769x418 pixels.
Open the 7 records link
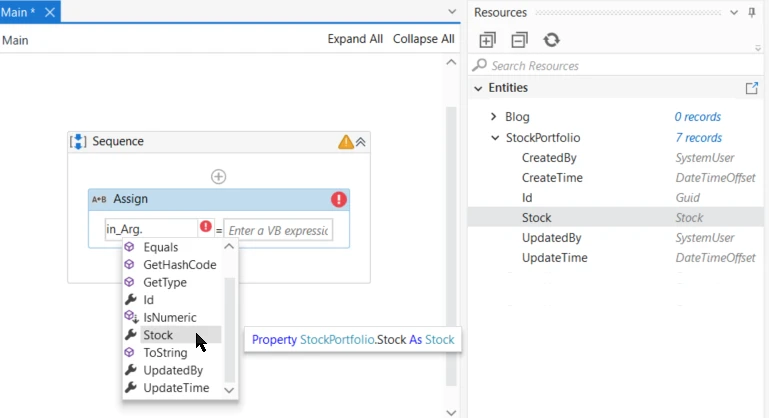(x=698, y=138)
